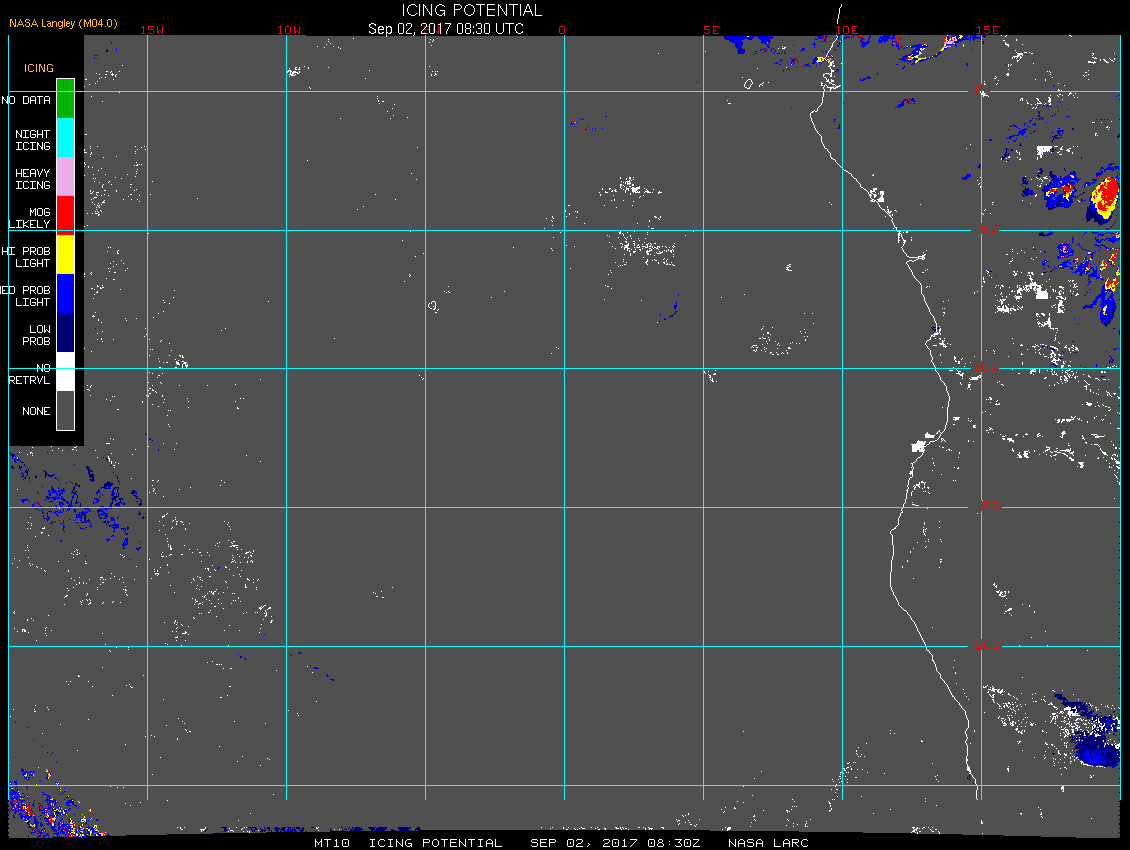Click the '15S' latitude label
The image size is (1130, 850).
988,506
